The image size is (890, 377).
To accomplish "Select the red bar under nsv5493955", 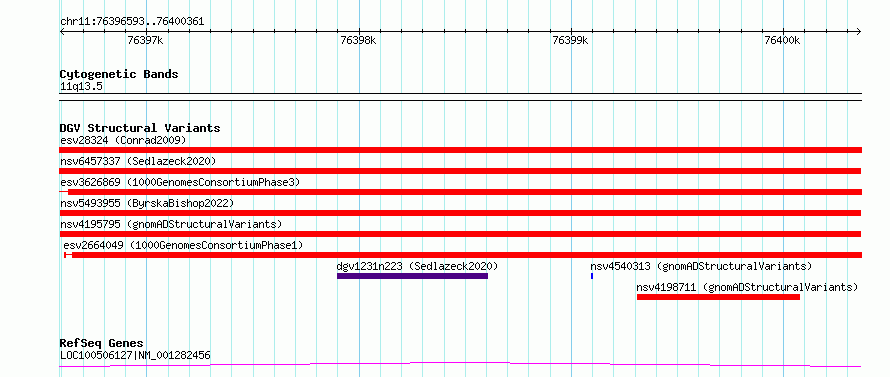I will 460,213.
